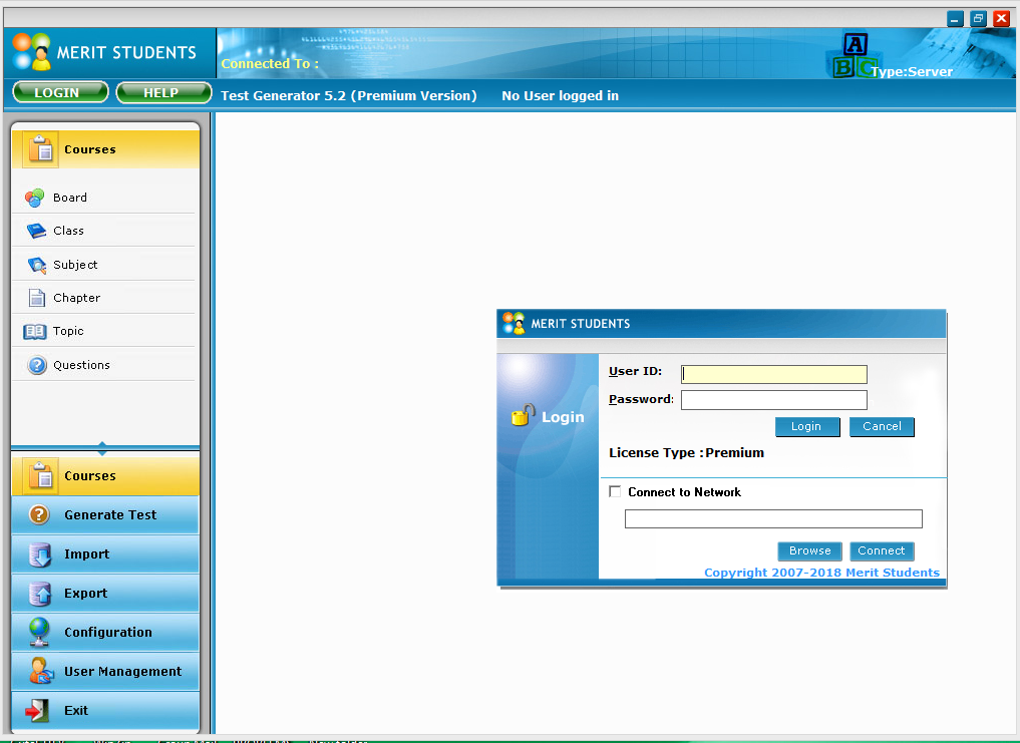Select the Exit option in sidebar
This screenshot has width=1020, height=743.
(x=105, y=710)
